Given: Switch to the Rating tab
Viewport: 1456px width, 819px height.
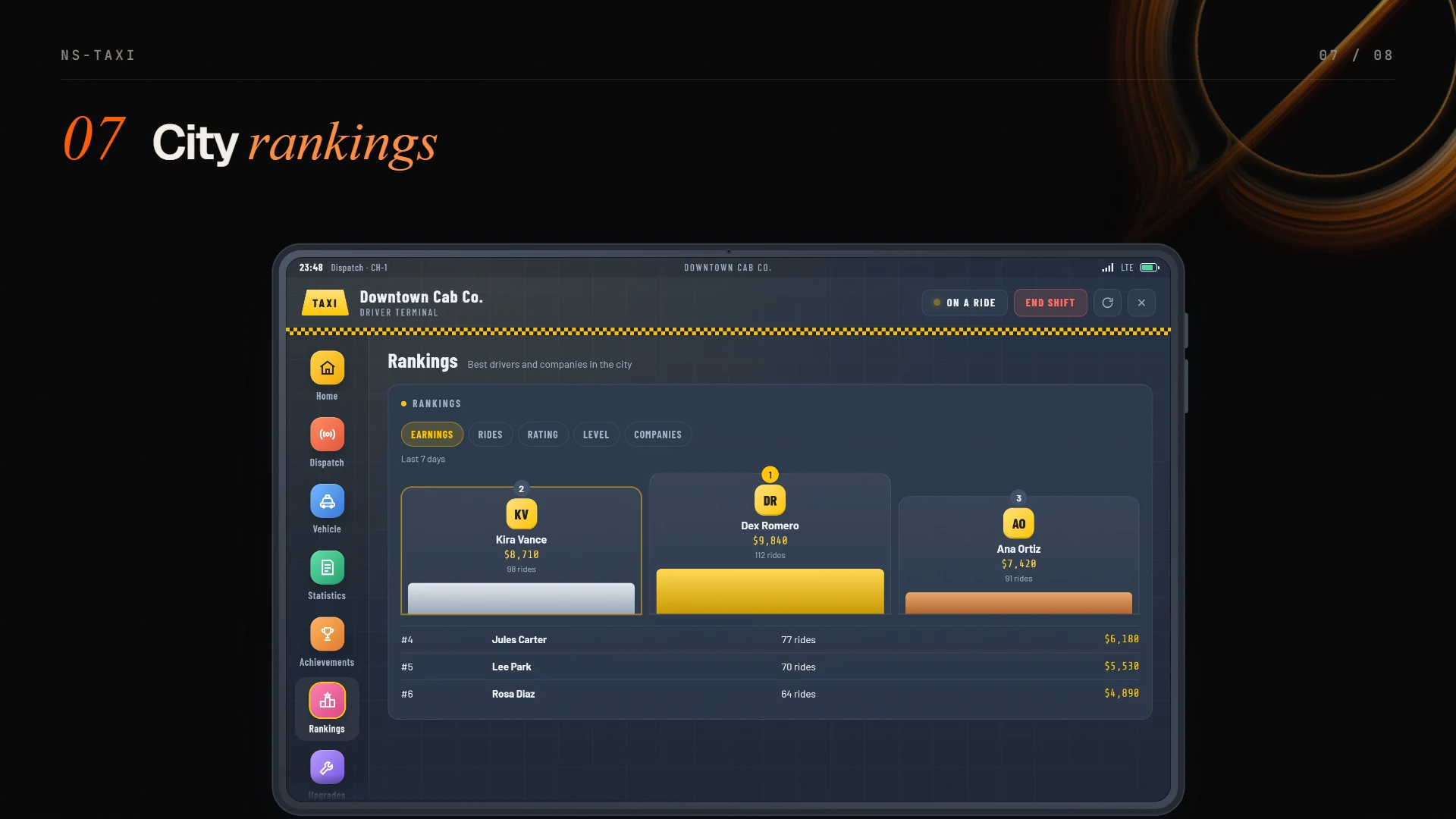Looking at the screenshot, I should click(x=542, y=435).
